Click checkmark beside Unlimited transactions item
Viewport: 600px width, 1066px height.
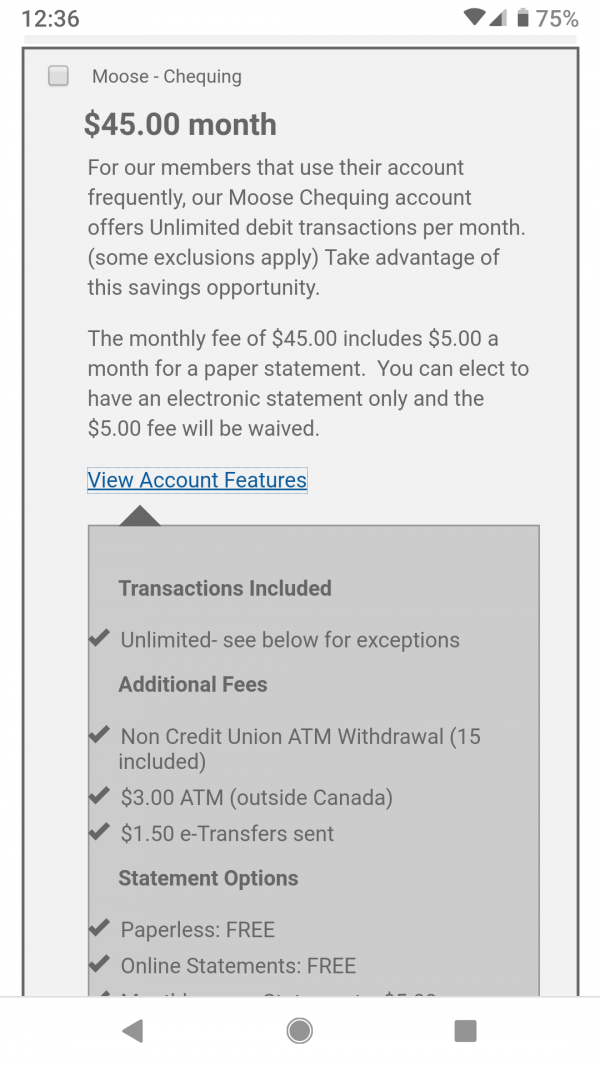pyautogui.click(x=99, y=639)
